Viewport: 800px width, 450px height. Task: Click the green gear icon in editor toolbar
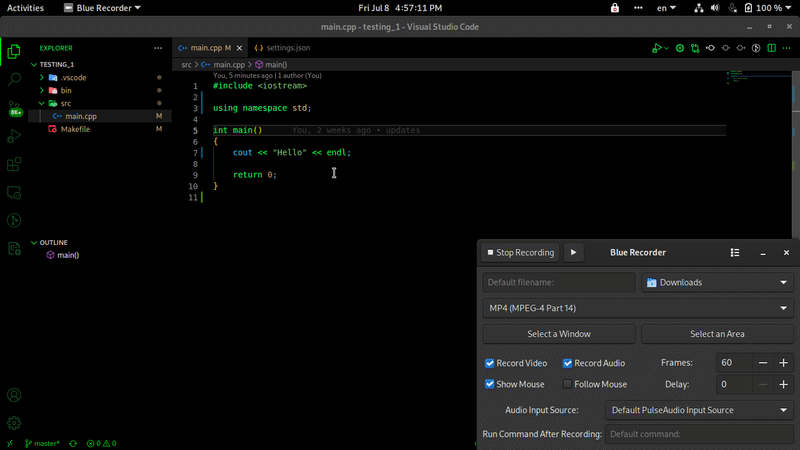click(x=680, y=48)
